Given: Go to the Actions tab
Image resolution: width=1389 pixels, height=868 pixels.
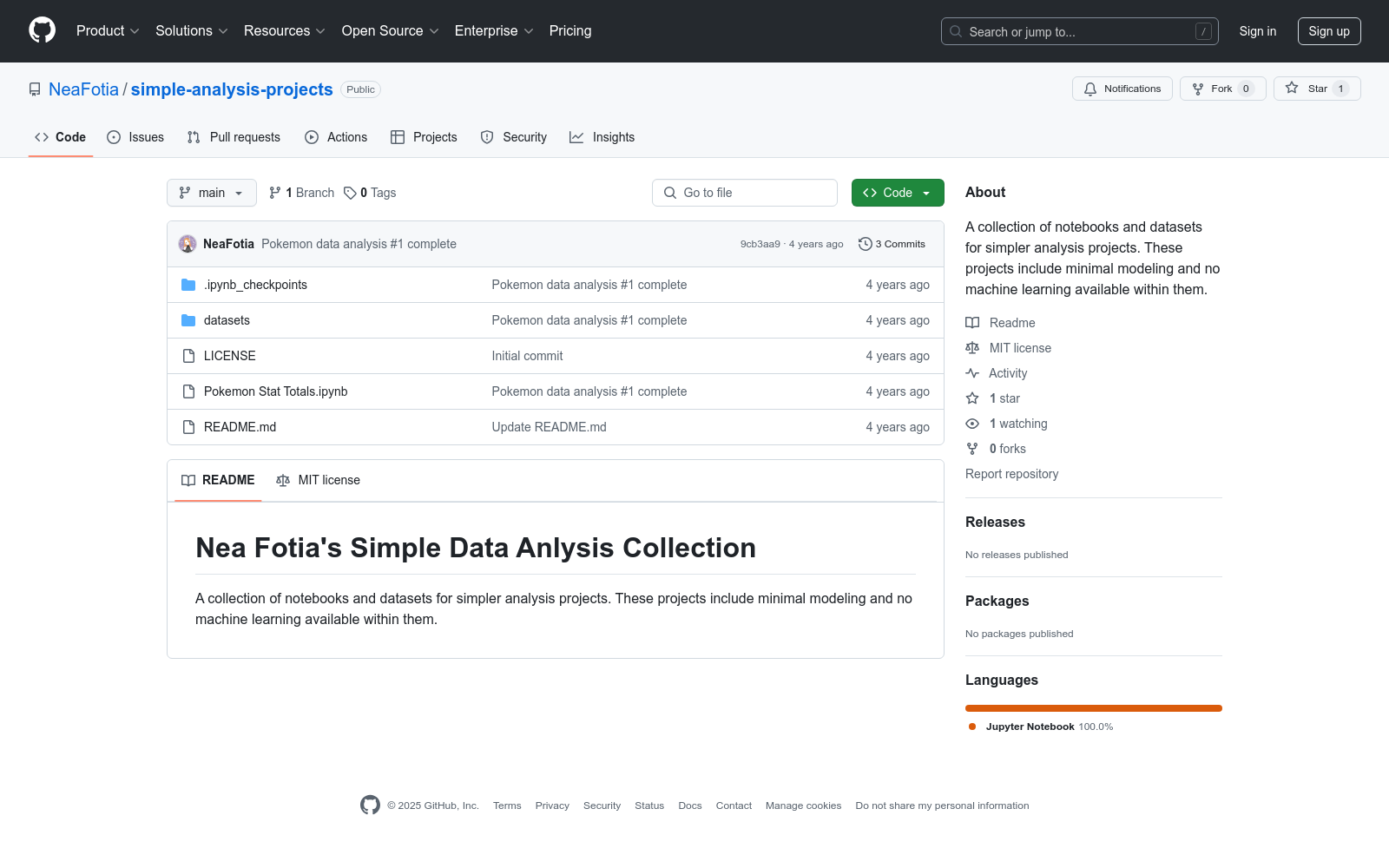Looking at the screenshot, I should [336, 137].
